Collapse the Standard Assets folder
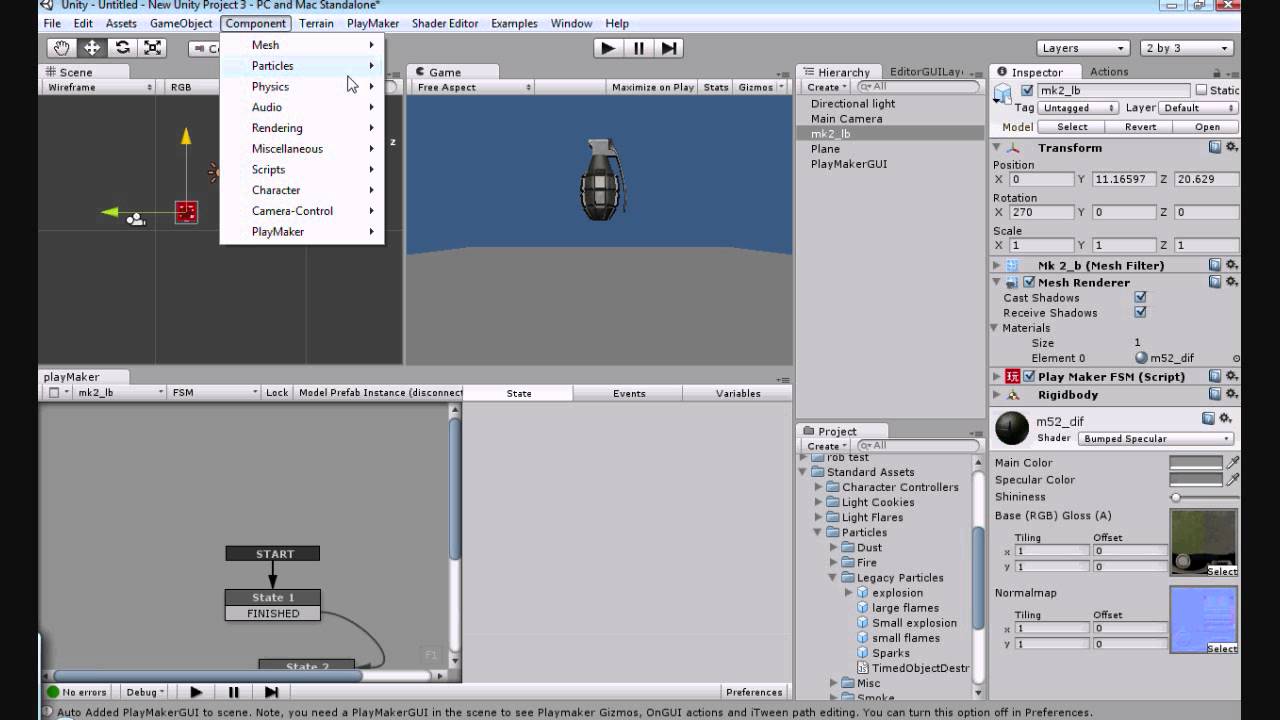Image resolution: width=1280 pixels, height=720 pixels. click(x=803, y=472)
